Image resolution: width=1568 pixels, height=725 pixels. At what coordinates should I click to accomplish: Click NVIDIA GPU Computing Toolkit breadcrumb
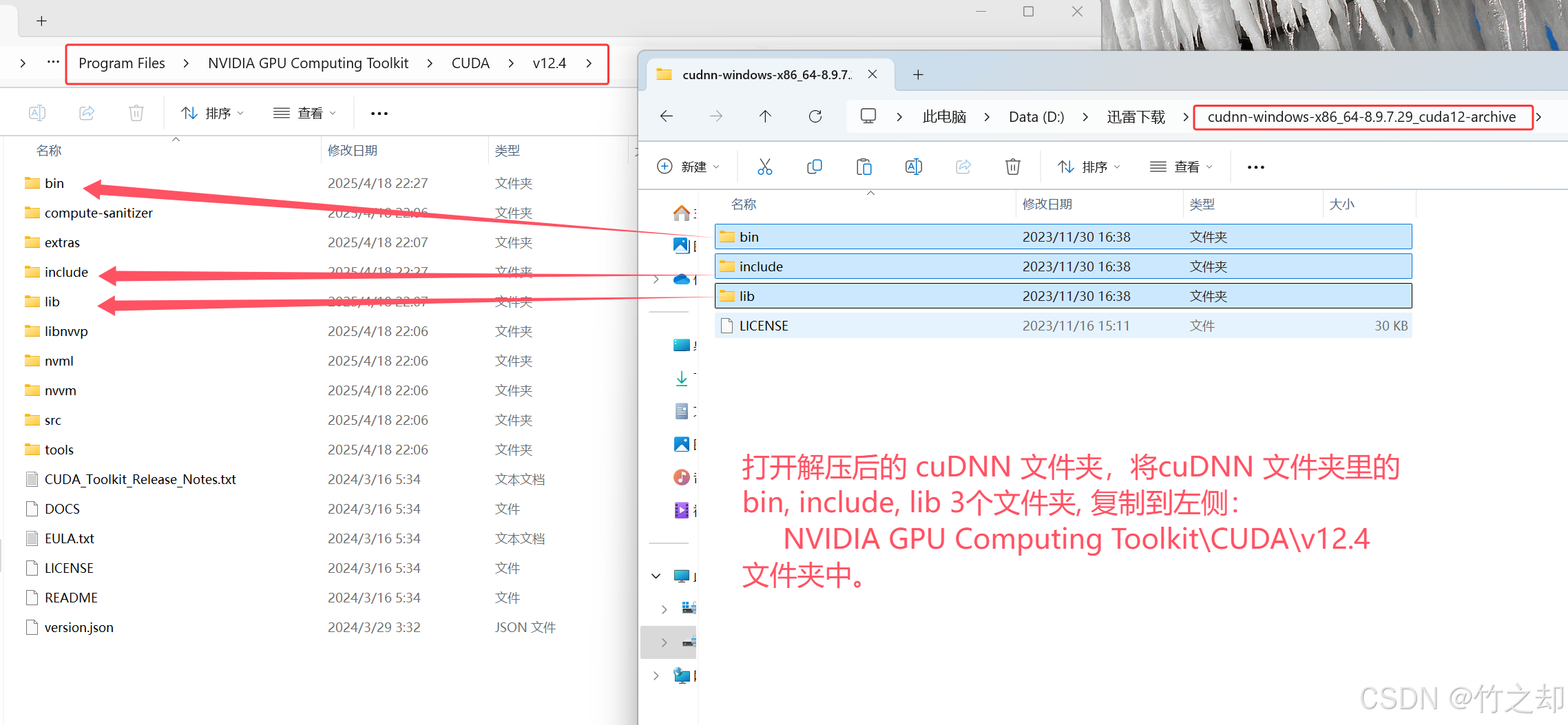pyautogui.click(x=308, y=63)
